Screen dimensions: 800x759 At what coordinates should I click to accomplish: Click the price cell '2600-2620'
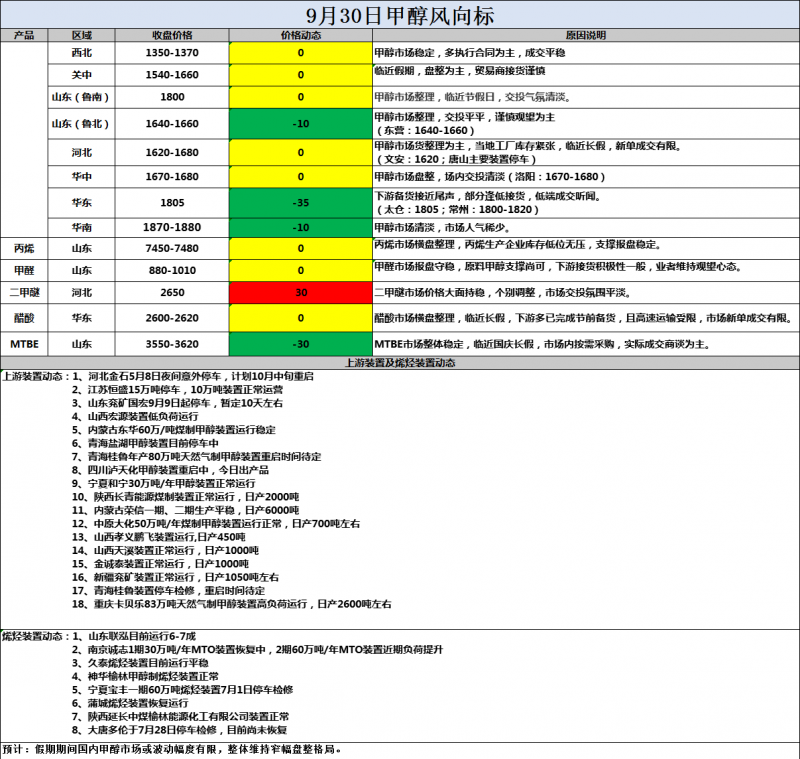click(x=172, y=318)
